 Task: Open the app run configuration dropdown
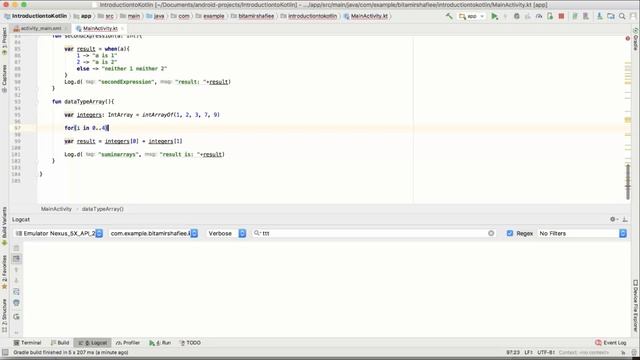tap(472, 16)
